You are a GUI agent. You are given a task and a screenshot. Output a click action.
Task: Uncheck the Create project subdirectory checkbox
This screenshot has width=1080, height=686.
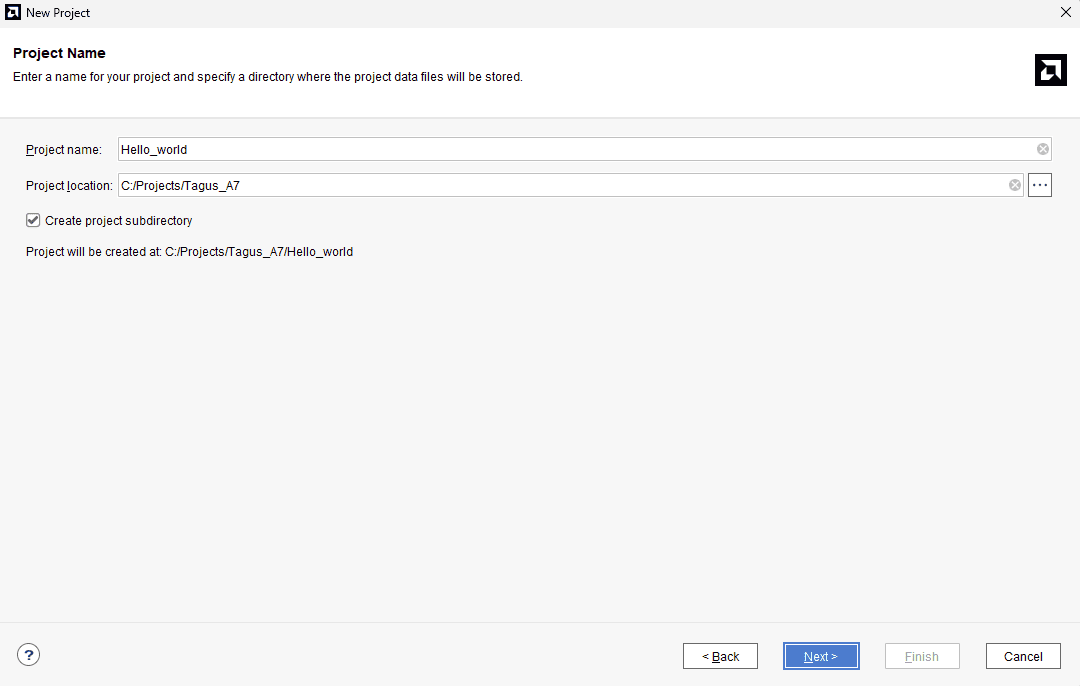coord(33,220)
